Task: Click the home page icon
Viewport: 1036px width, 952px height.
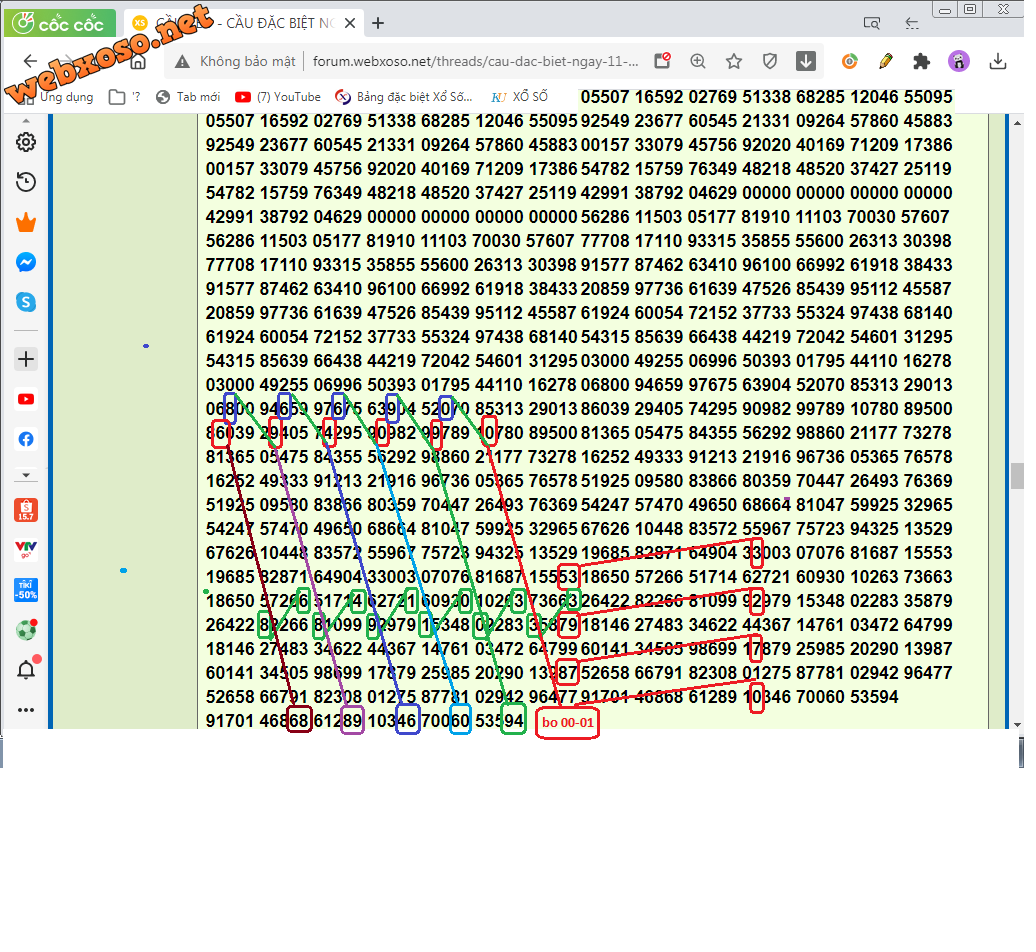Action: click(x=138, y=61)
